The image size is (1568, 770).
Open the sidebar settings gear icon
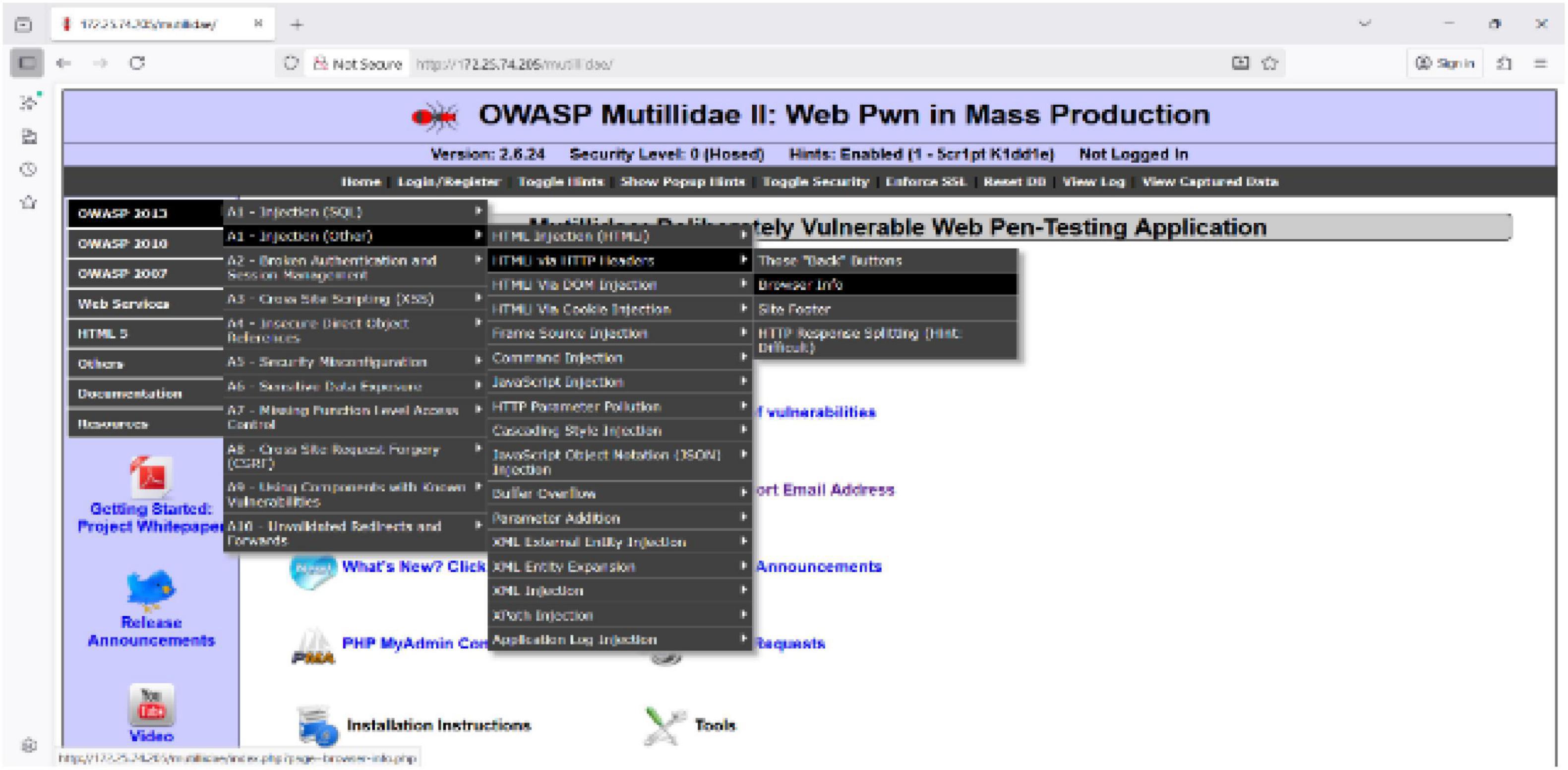tap(29, 745)
